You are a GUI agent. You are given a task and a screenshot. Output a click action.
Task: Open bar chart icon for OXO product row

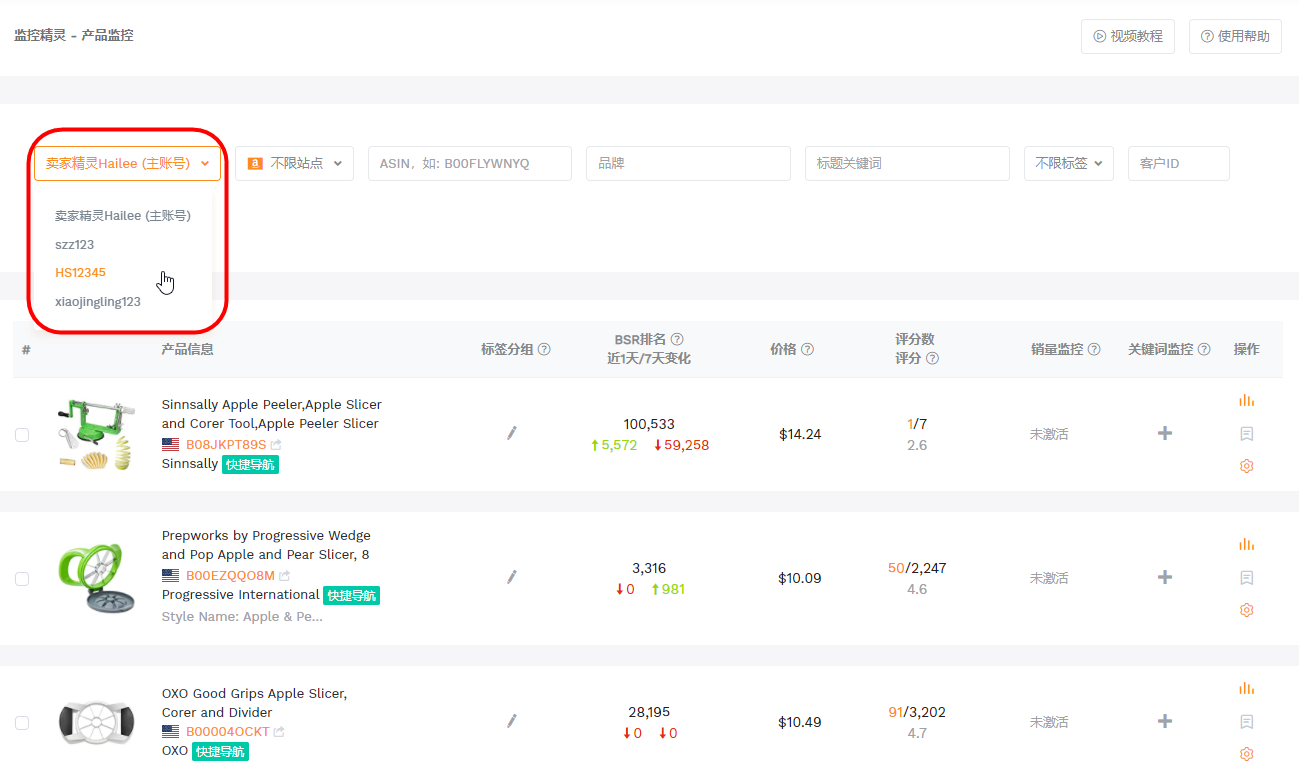point(1246,688)
